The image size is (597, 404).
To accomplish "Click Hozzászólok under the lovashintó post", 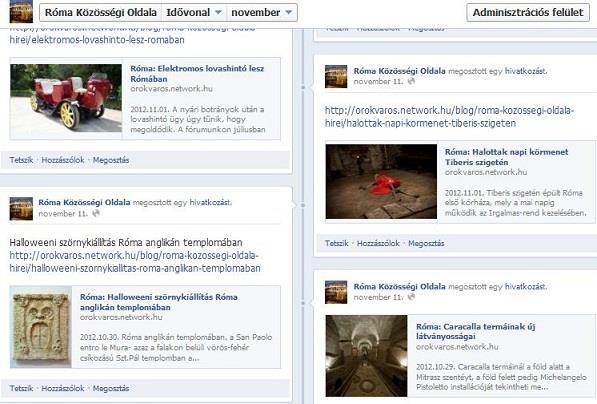I will click(x=63, y=160).
